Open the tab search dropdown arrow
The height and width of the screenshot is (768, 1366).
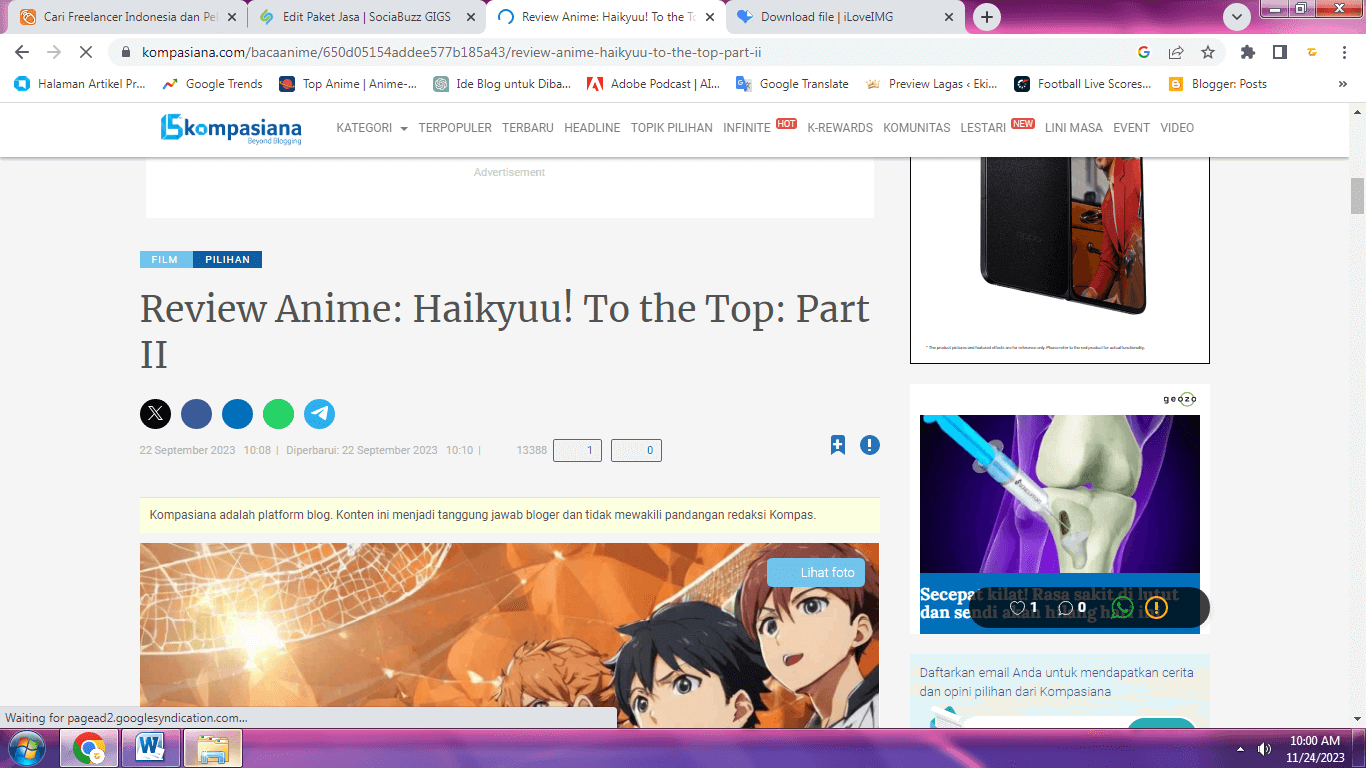click(x=1237, y=17)
